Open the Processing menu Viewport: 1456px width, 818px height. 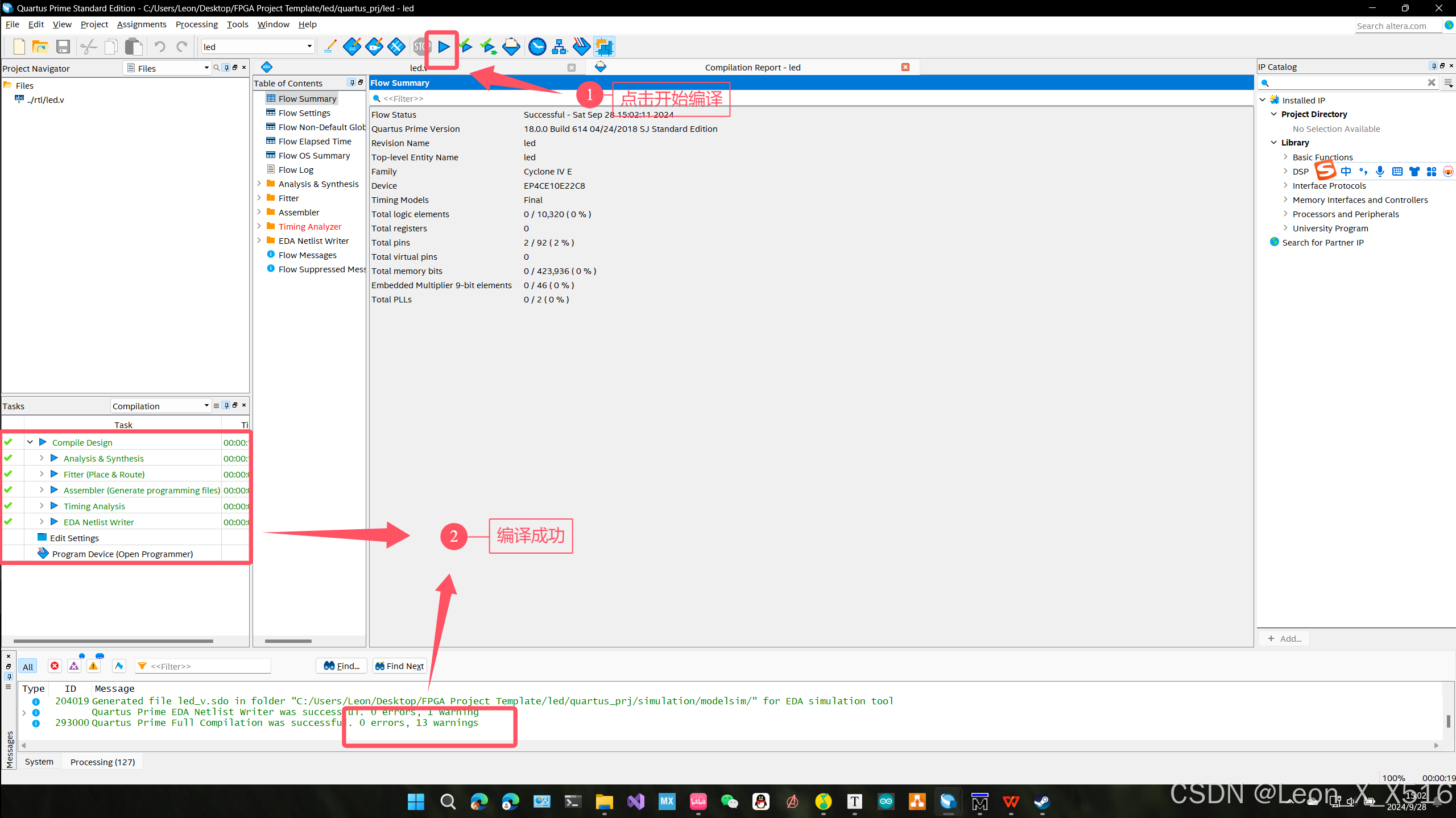(196, 24)
